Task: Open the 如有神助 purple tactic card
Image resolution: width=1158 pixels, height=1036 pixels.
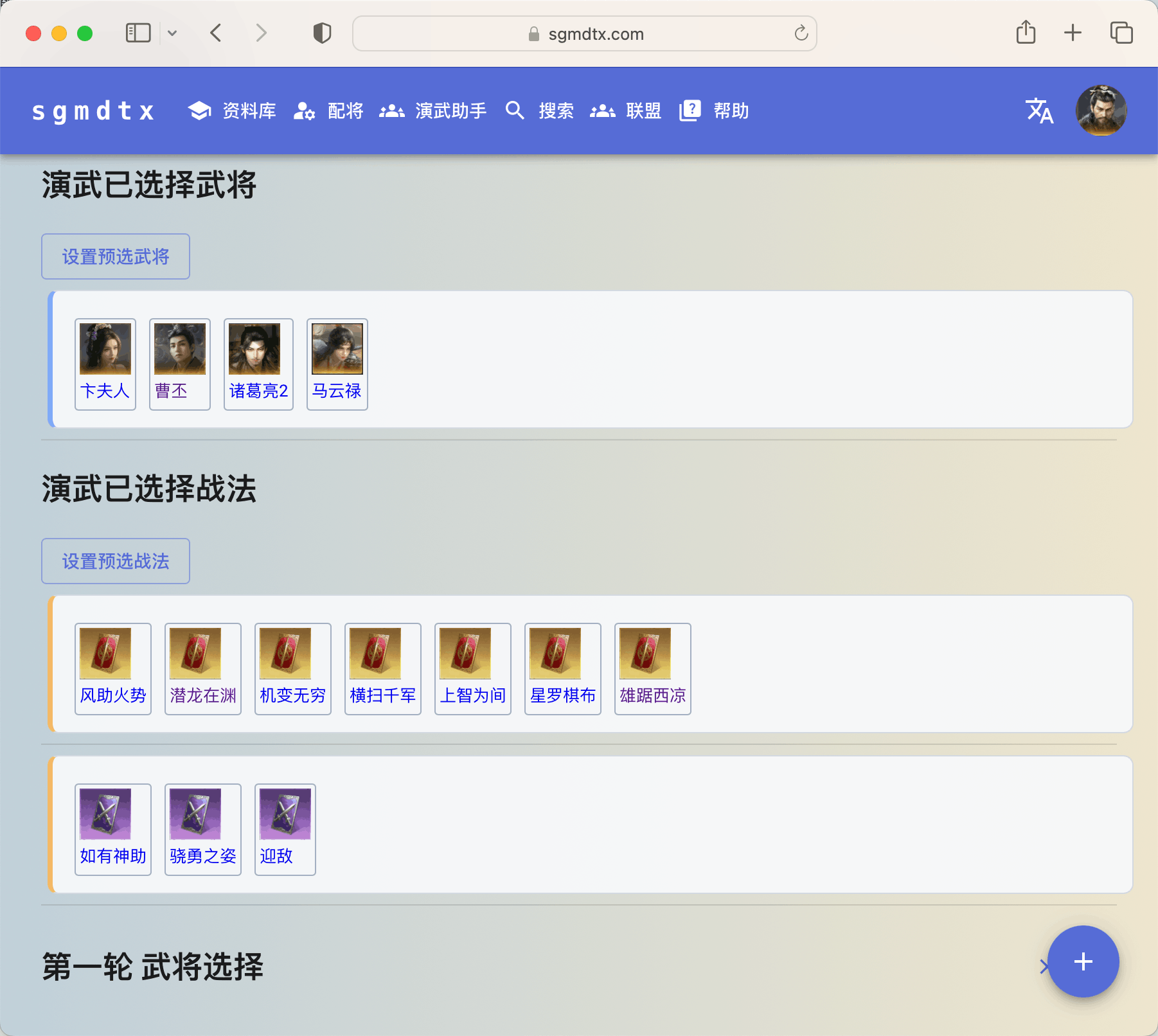Action: [113, 830]
